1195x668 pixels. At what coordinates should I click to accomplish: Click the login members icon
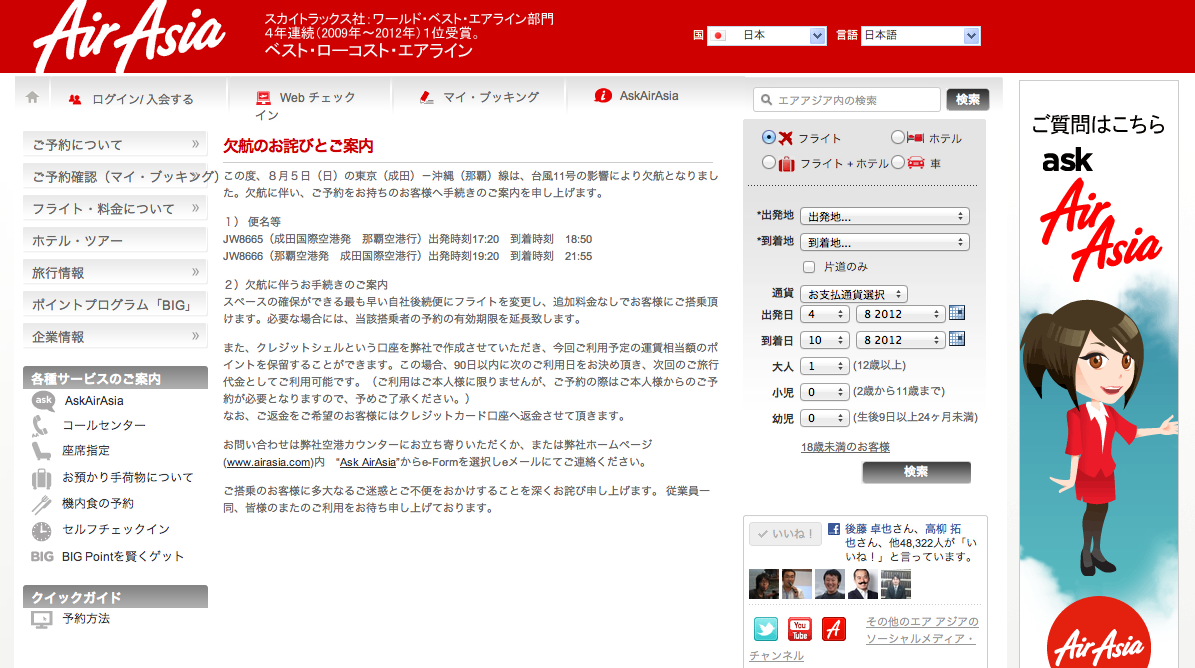click(75, 99)
